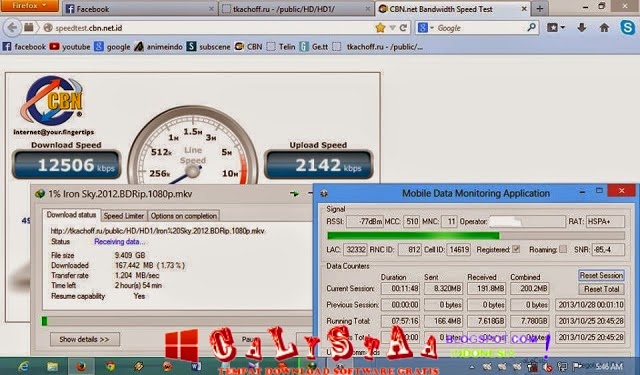The height and width of the screenshot is (375, 640).
Task: Click the Reset Total button
Action: 601,289
